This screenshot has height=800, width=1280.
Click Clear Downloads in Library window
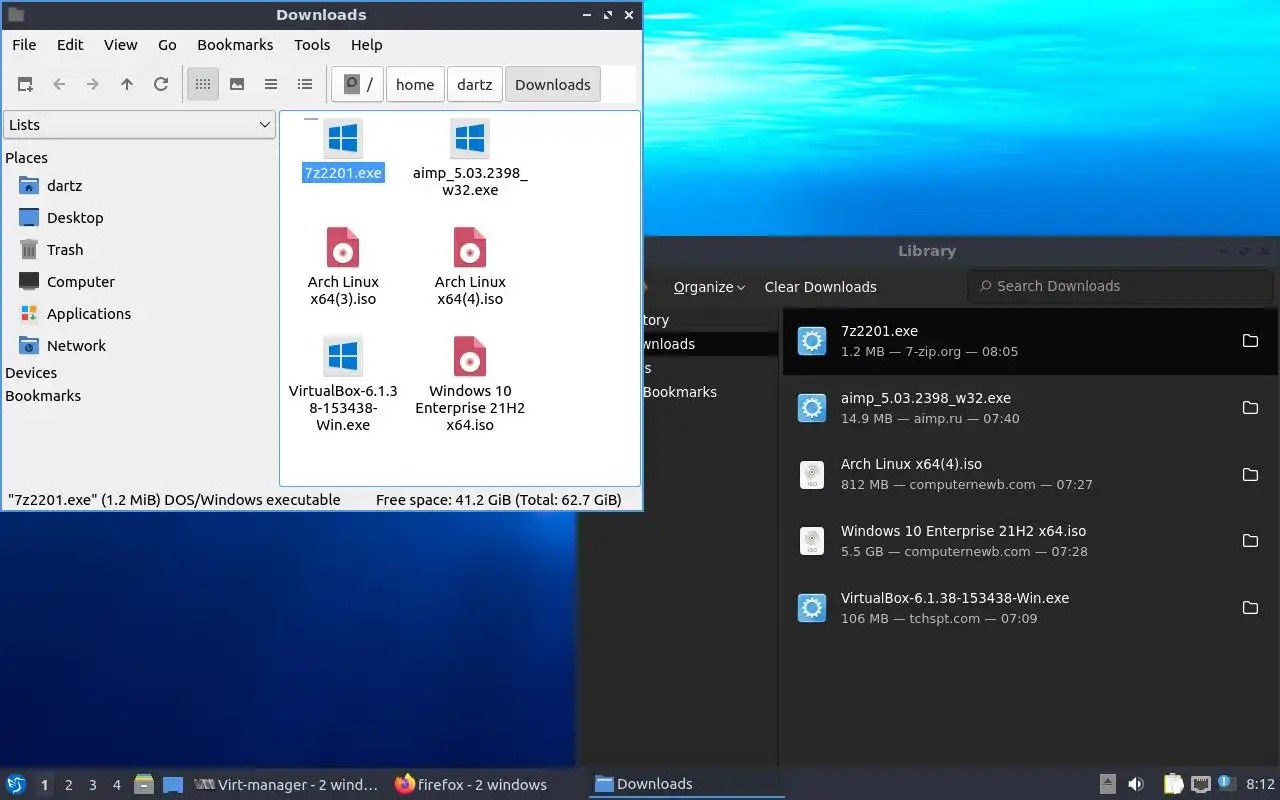point(820,287)
